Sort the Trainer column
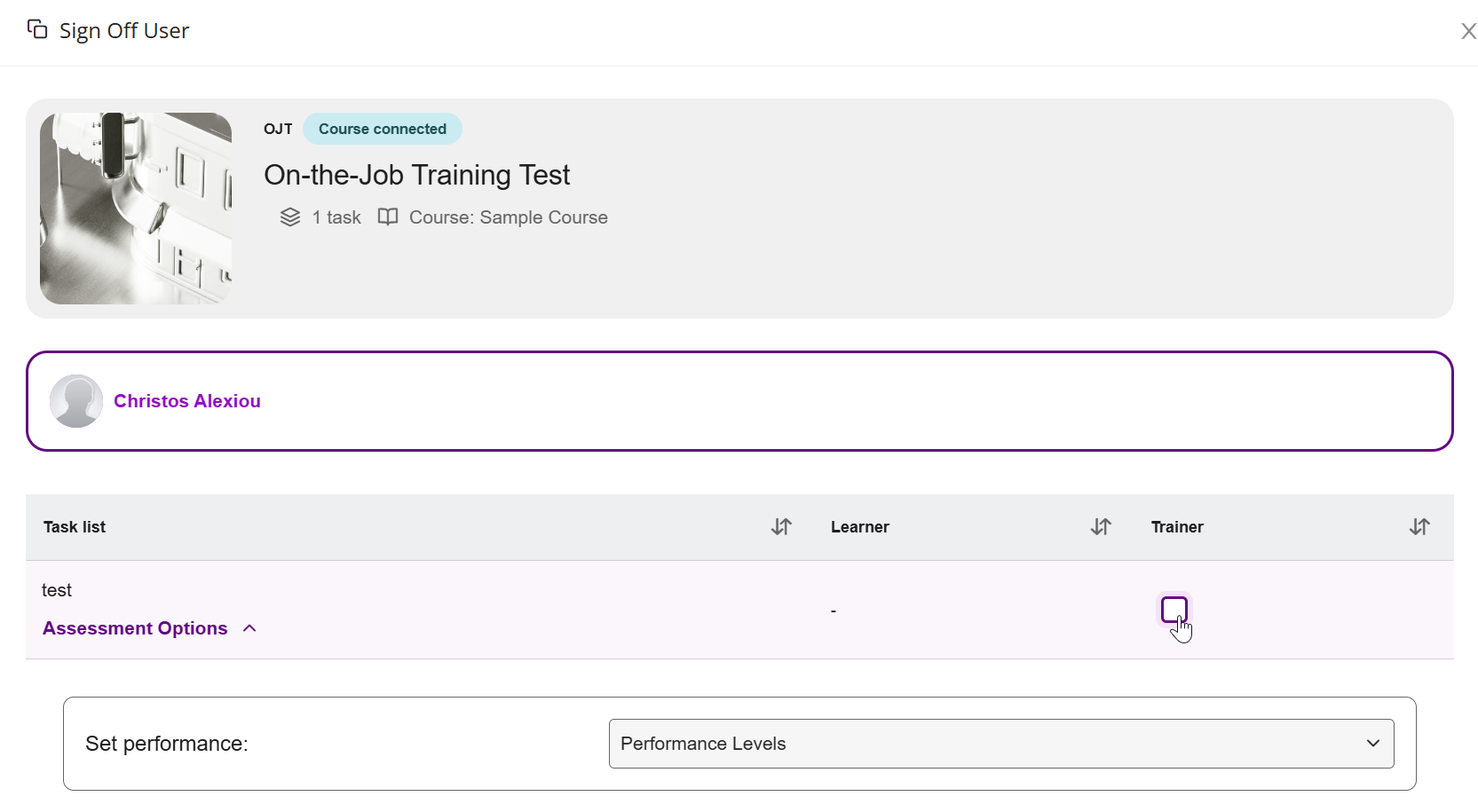The height and width of the screenshot is (812, 1478). click(x=1419, y=527)
